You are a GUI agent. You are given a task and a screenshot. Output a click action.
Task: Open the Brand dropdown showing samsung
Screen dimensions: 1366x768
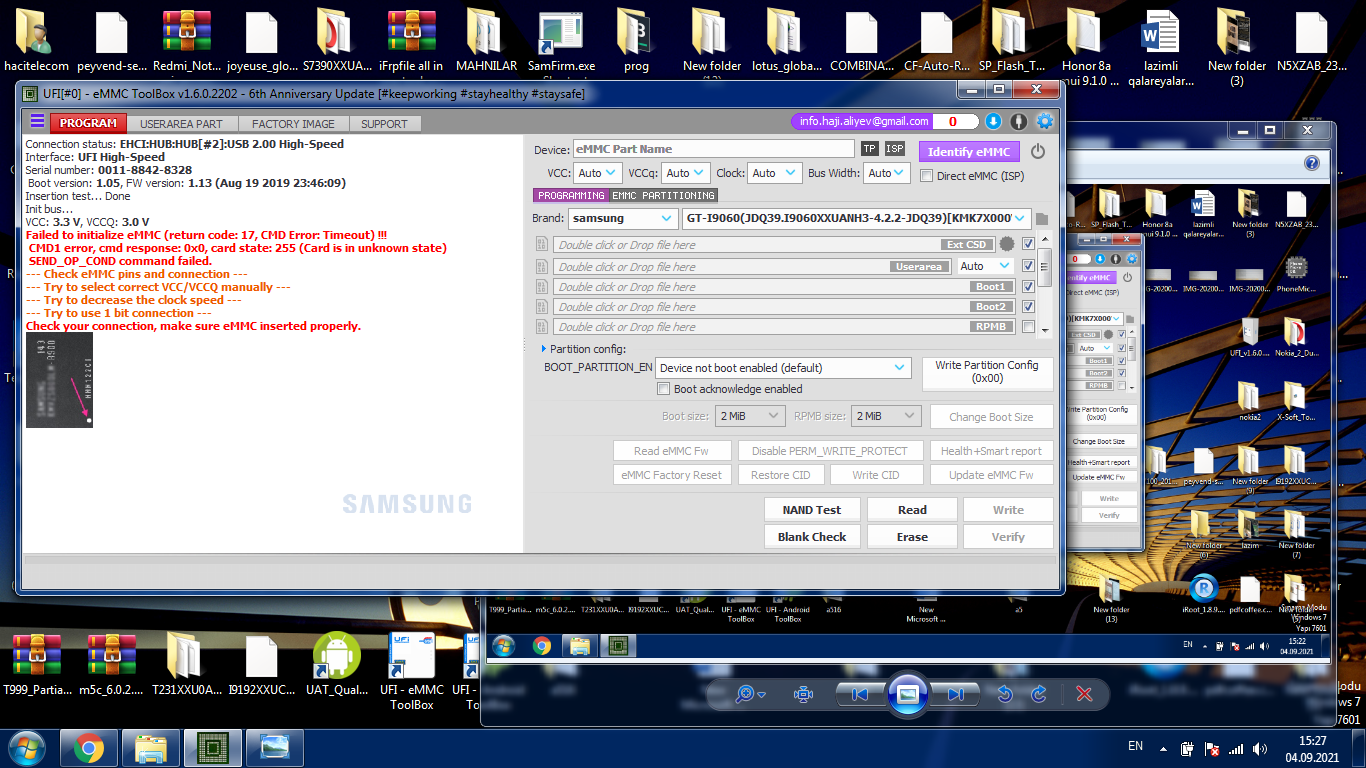click(623, 218)
